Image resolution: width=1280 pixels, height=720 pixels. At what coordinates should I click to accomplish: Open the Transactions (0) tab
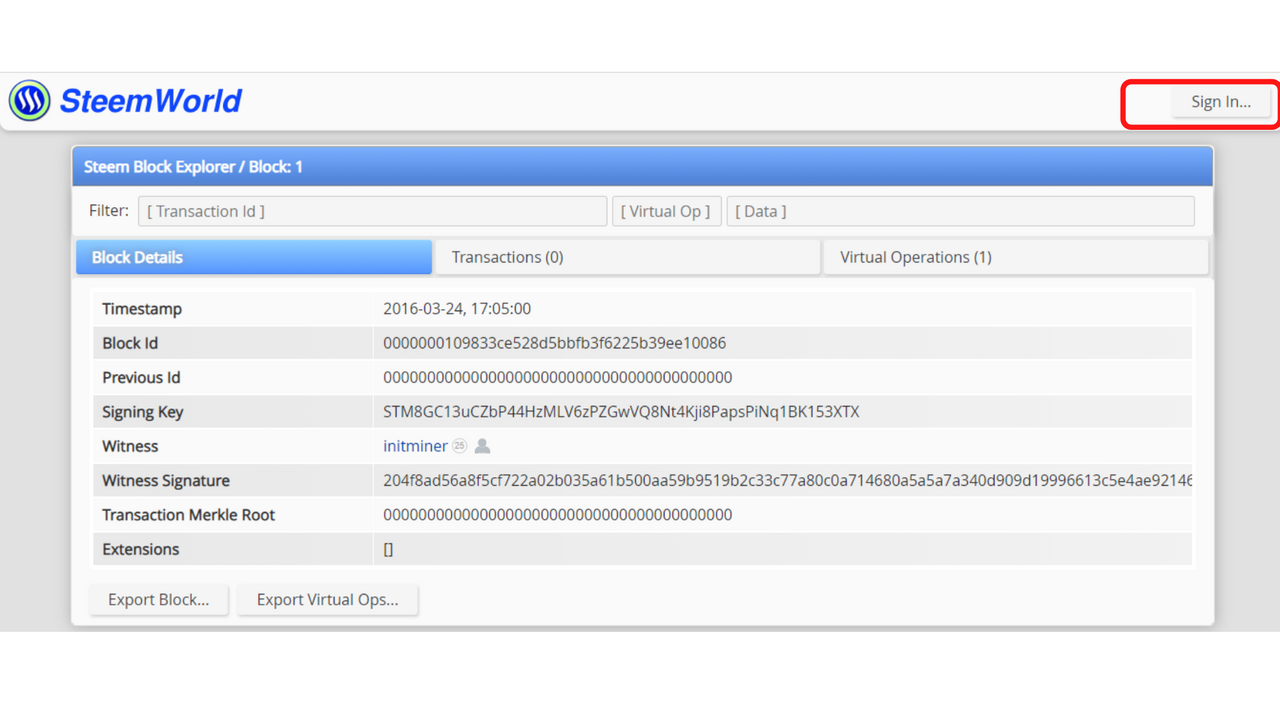(627, 257)
